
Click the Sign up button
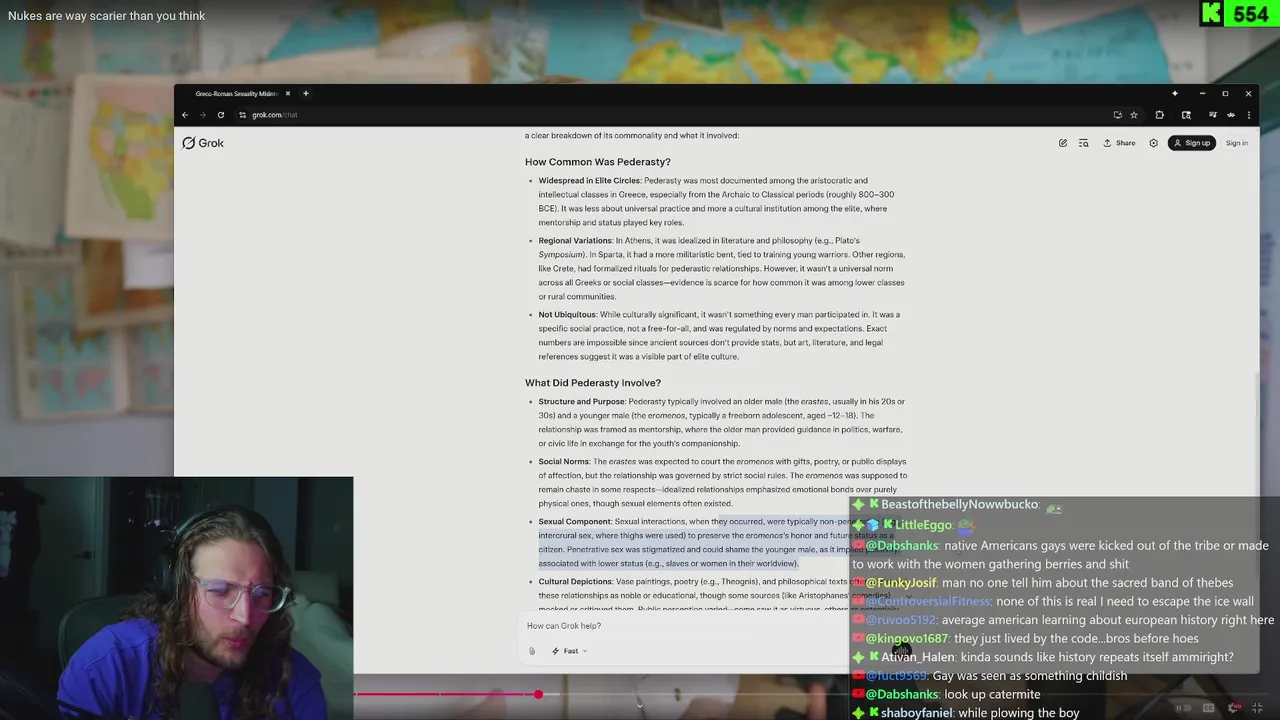(1192, 143)
